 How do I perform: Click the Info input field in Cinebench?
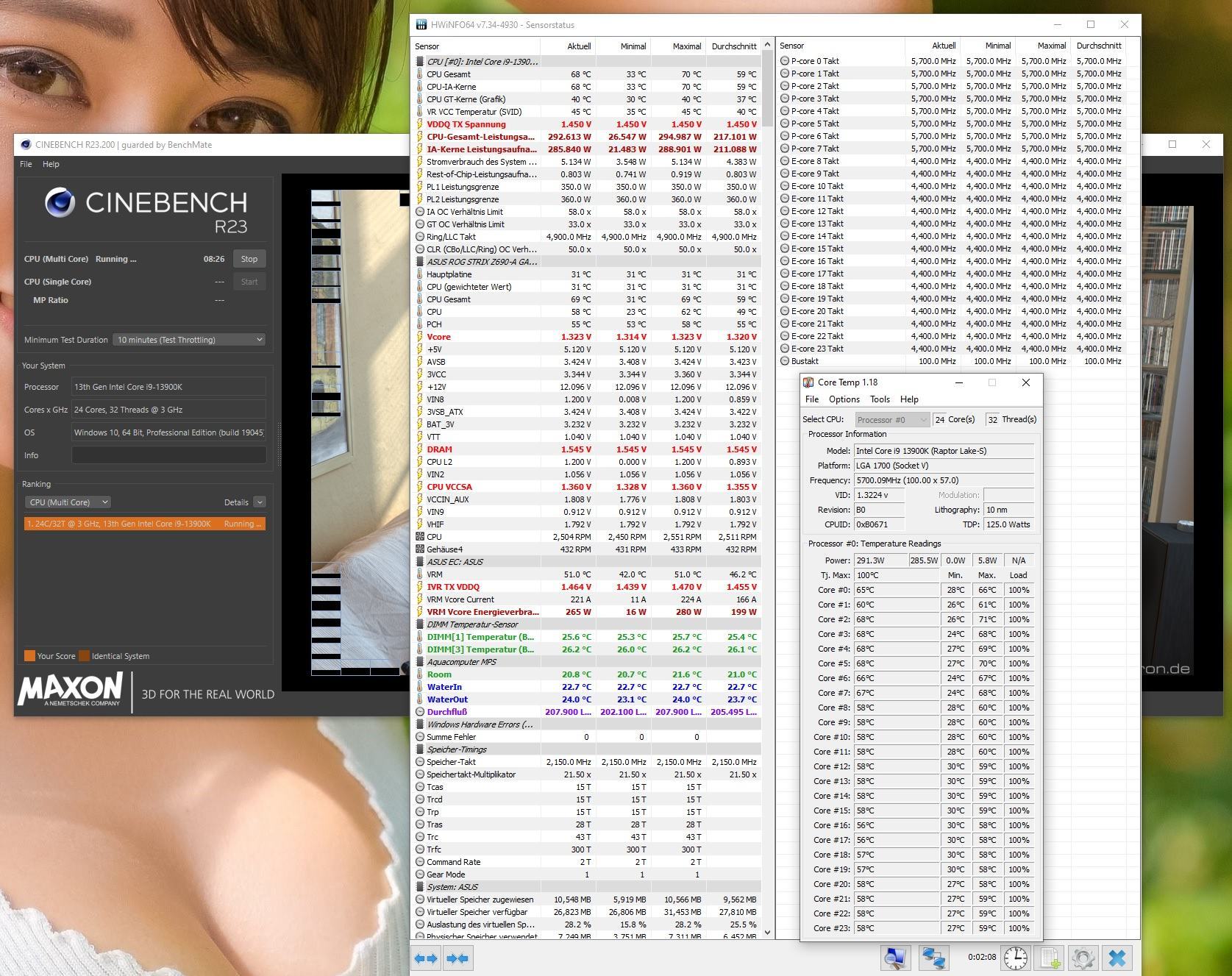click(x=168, y=455)
